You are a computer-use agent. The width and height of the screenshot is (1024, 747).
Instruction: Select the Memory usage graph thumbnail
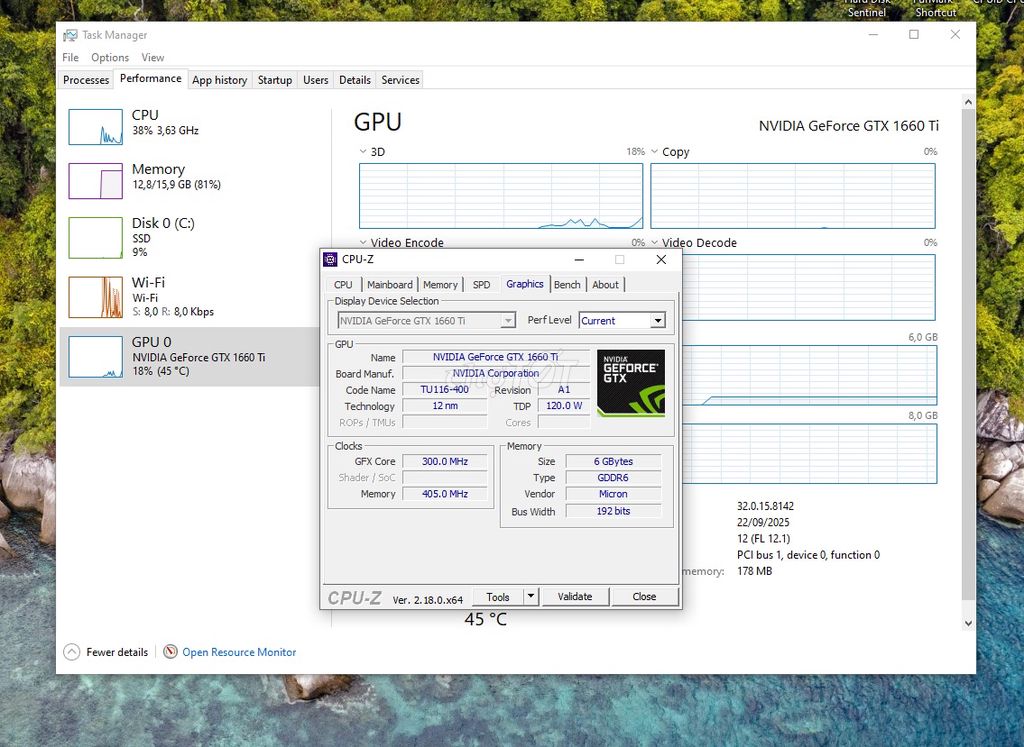(x=95, y=181)
